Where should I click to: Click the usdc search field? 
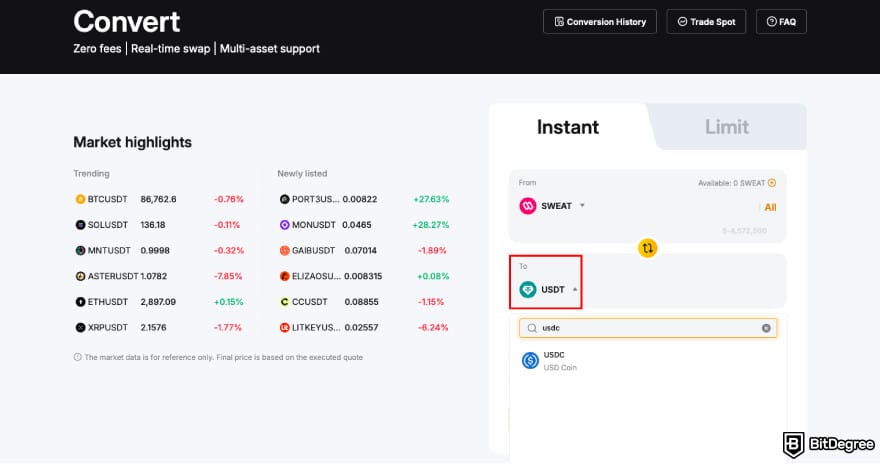click(x=648, y=328)
